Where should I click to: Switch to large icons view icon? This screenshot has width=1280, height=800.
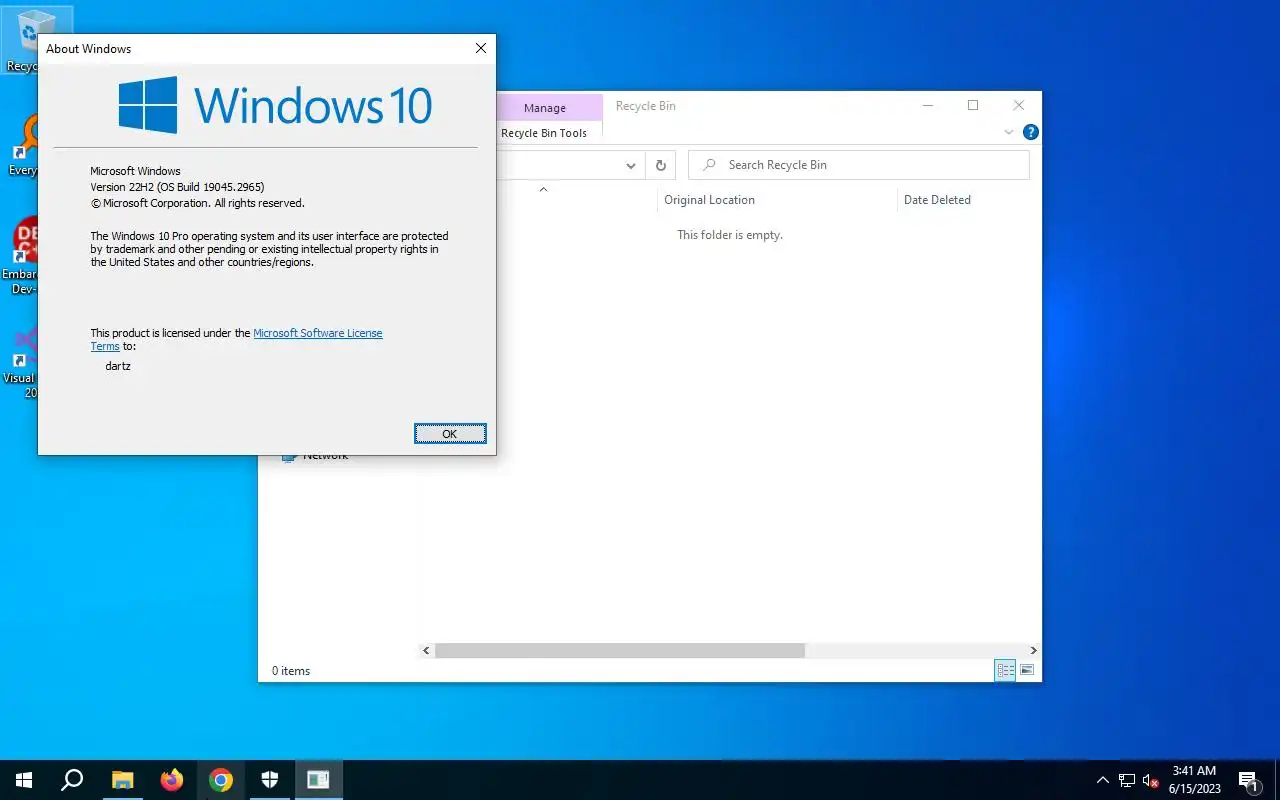click(1027, 670)
